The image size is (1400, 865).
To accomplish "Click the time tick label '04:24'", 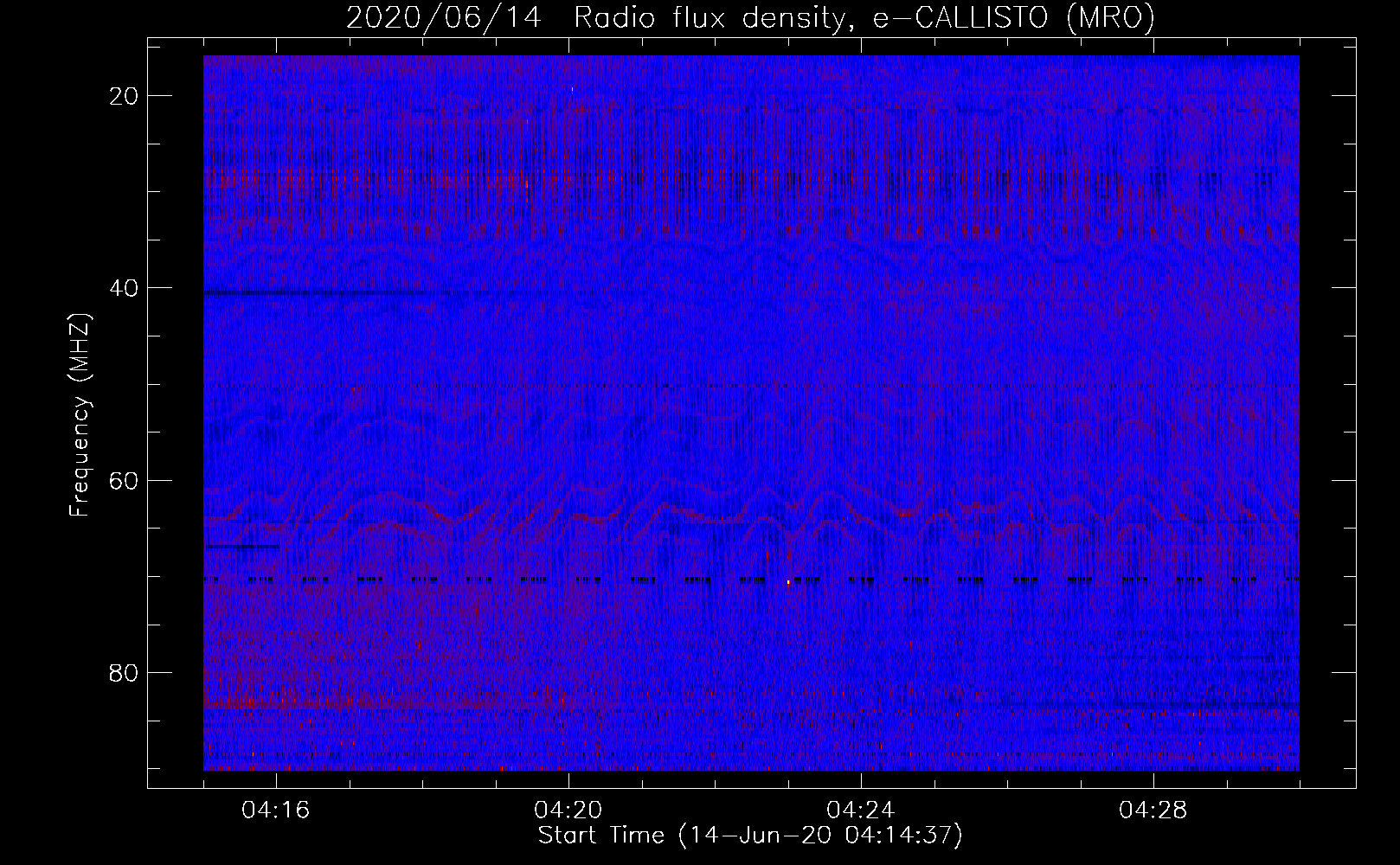I will [861, 811].
